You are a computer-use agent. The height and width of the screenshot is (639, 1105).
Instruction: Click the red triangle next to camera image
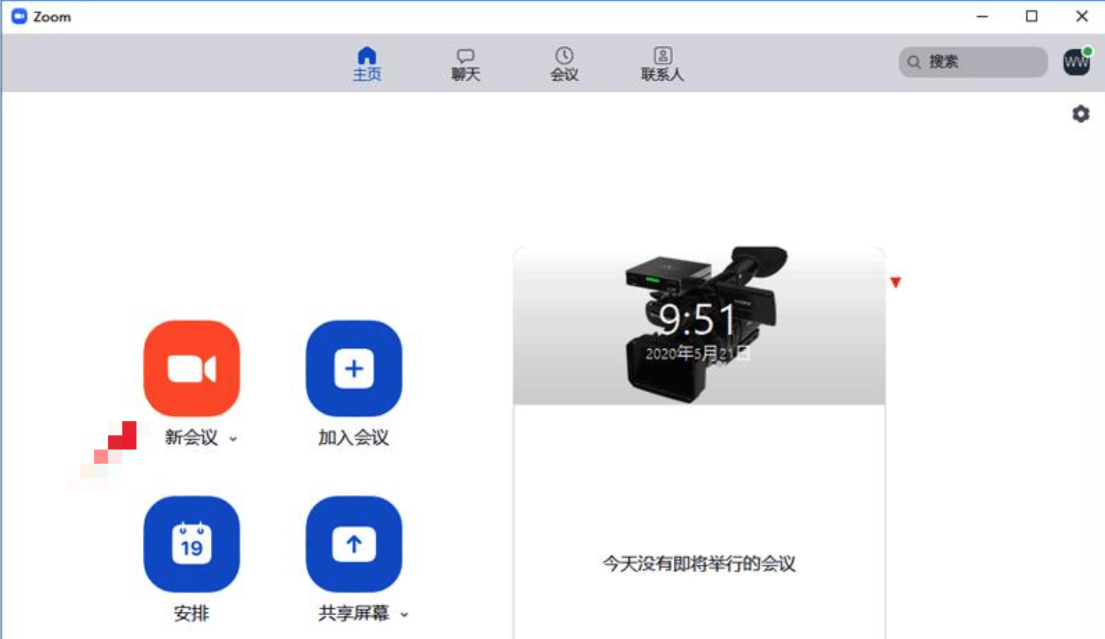(x=896, y=282)
